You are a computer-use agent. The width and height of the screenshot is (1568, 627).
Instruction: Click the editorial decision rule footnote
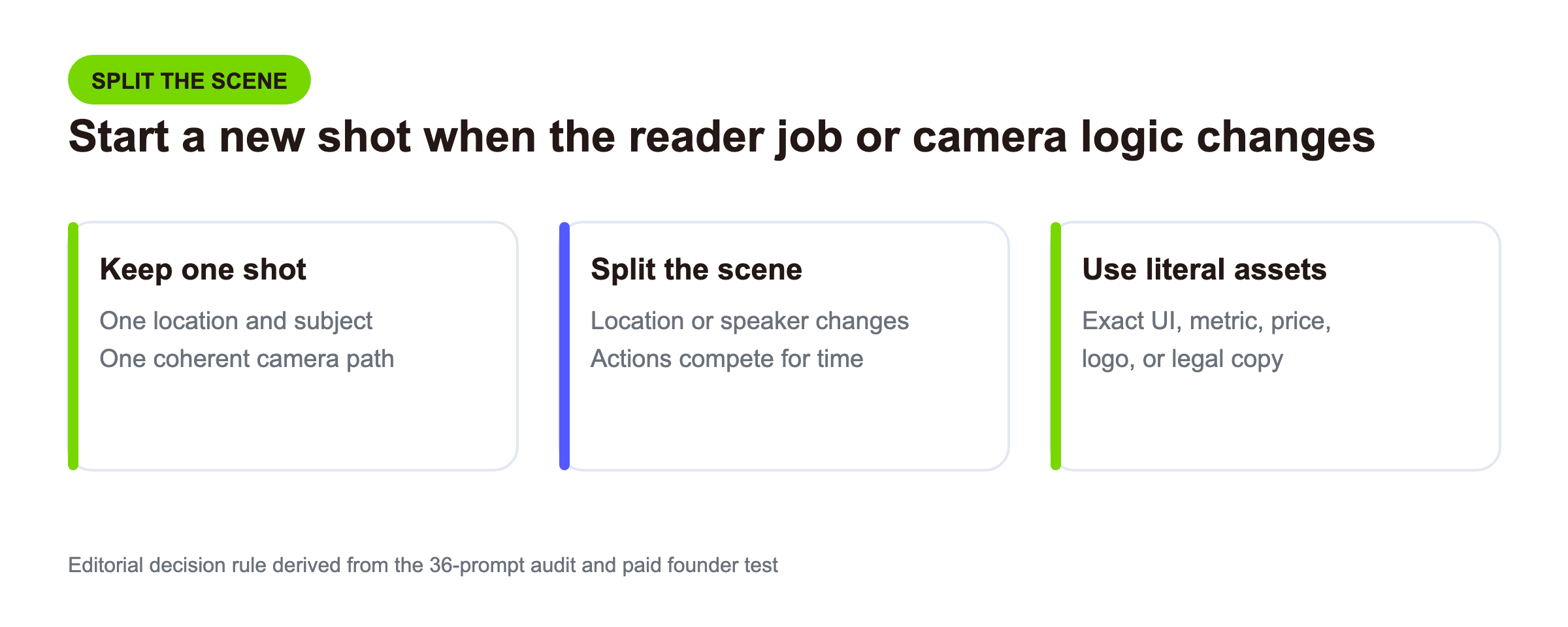pos(423,565)
